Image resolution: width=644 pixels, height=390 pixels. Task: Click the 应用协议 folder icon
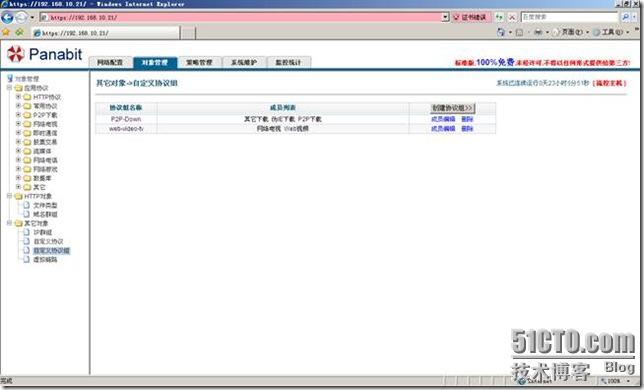(x=18, y=88)
